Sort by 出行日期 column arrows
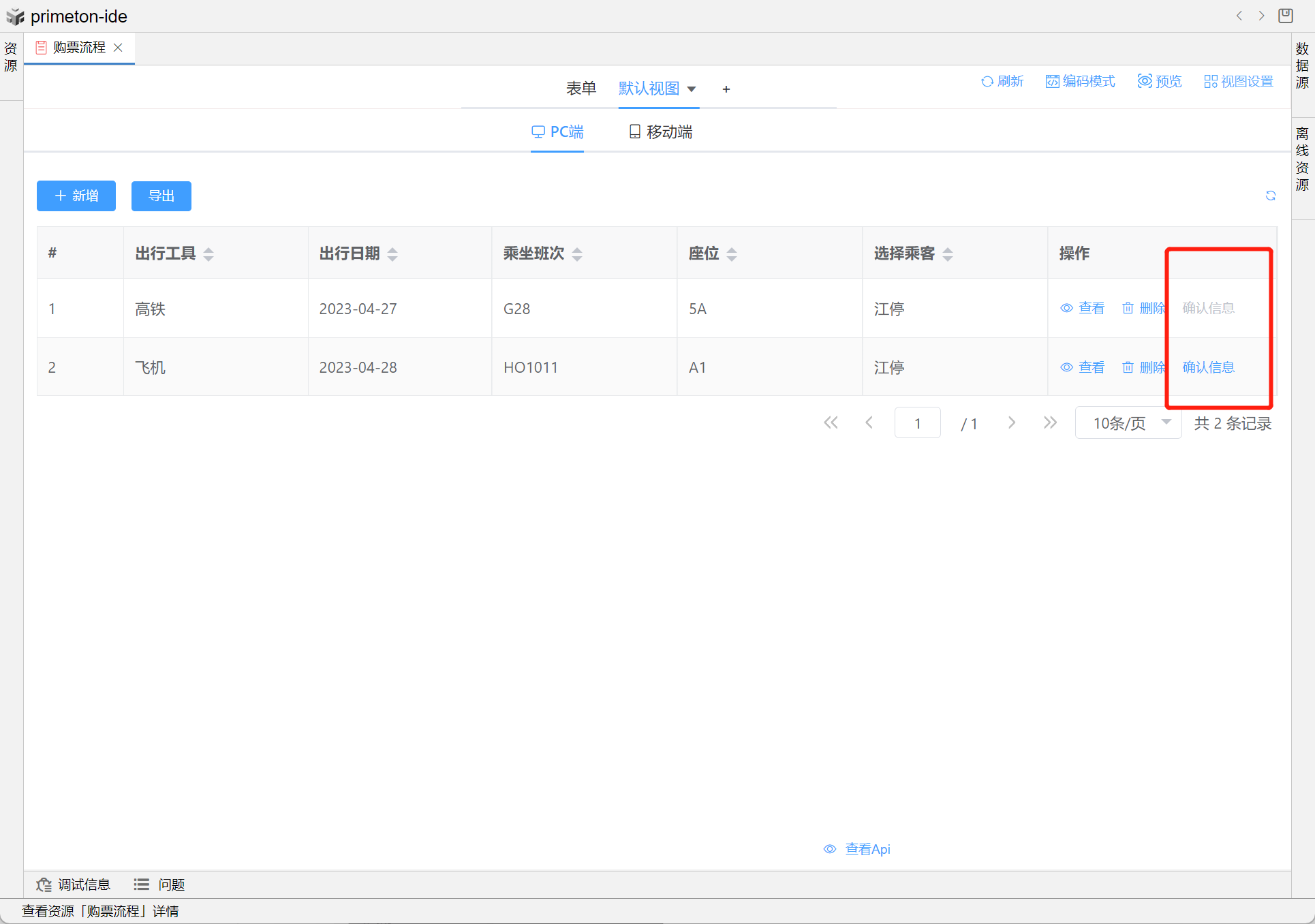This screenshot has height=924, width=1315. (x=392, y=254)
